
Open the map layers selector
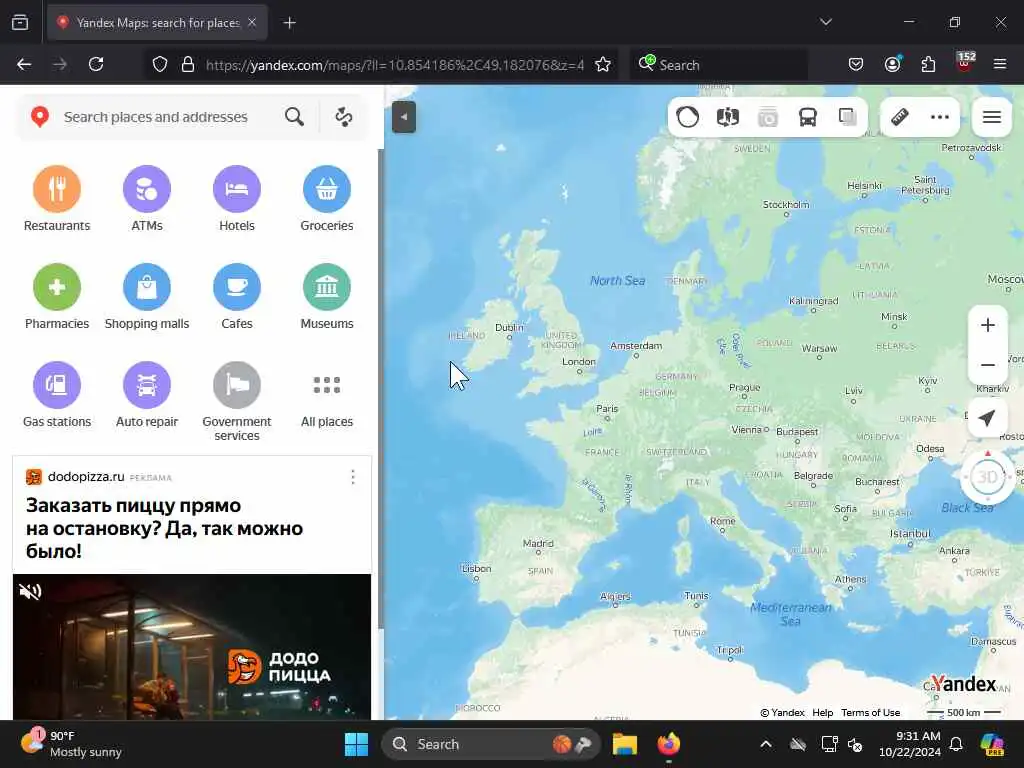848,117
